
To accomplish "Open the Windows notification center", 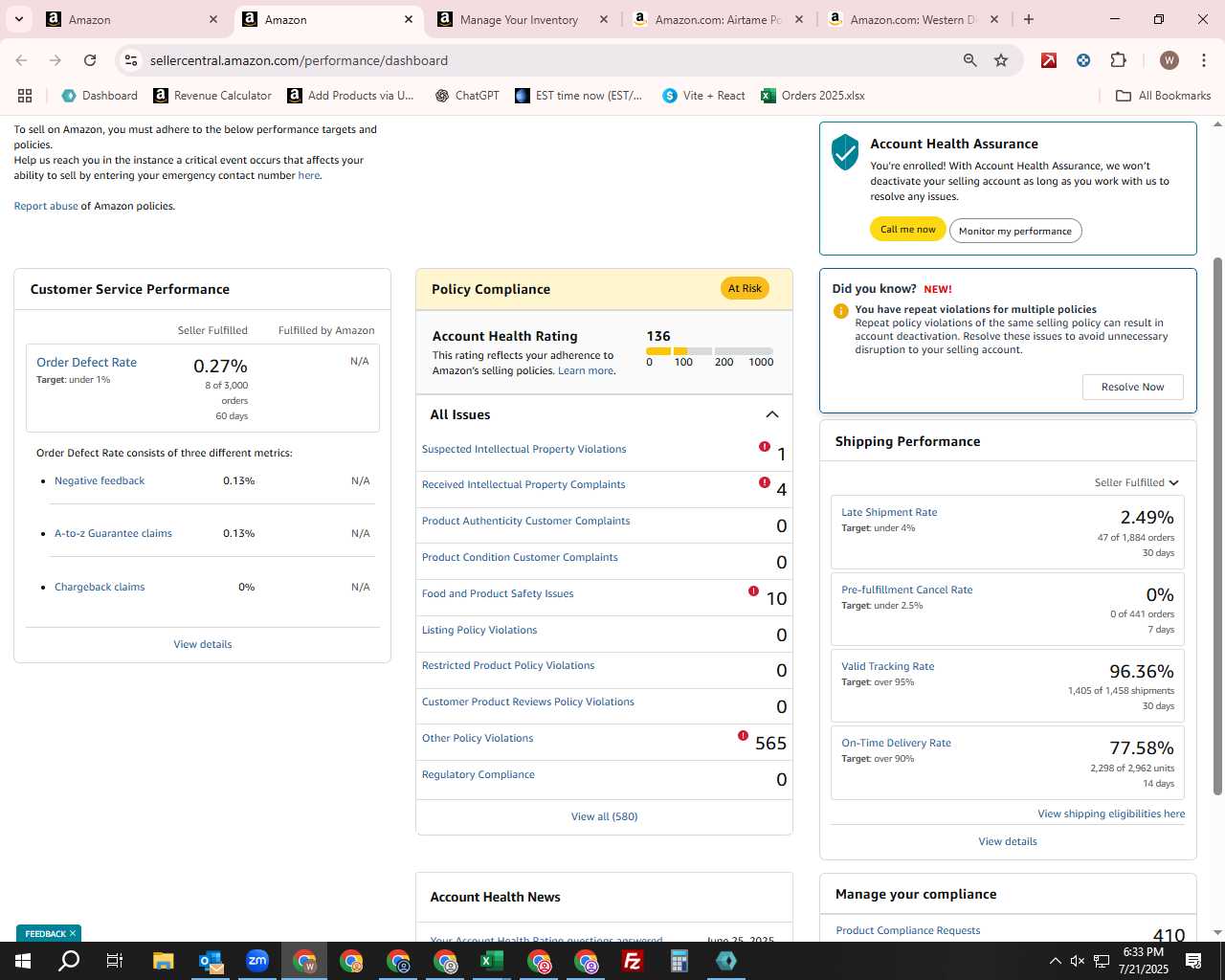I will pos(1193,961).
